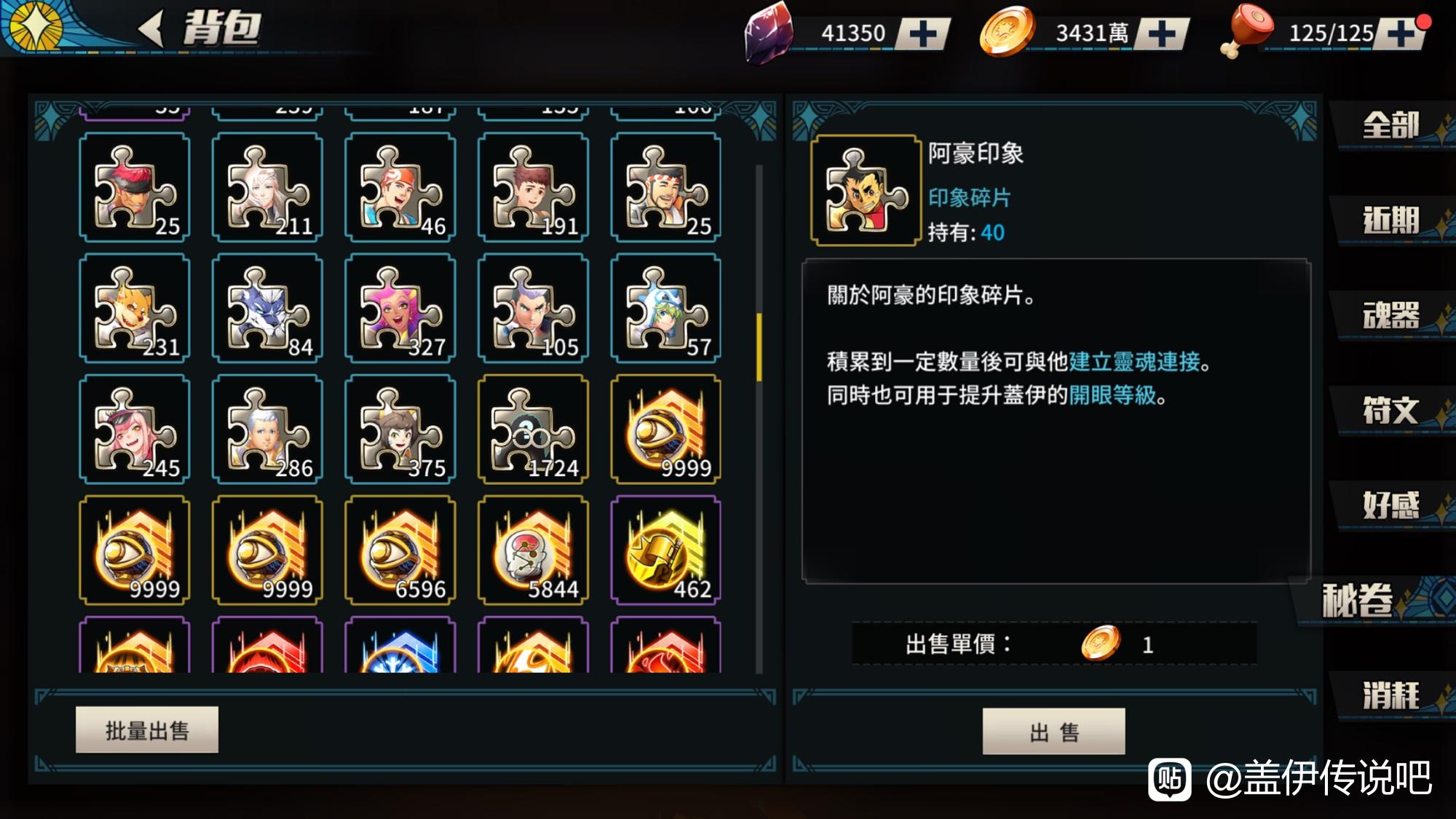This screenshot has height=819, width=1456.
Task: Add more purple gems with the plus button
Action: (x=922, y=33)
